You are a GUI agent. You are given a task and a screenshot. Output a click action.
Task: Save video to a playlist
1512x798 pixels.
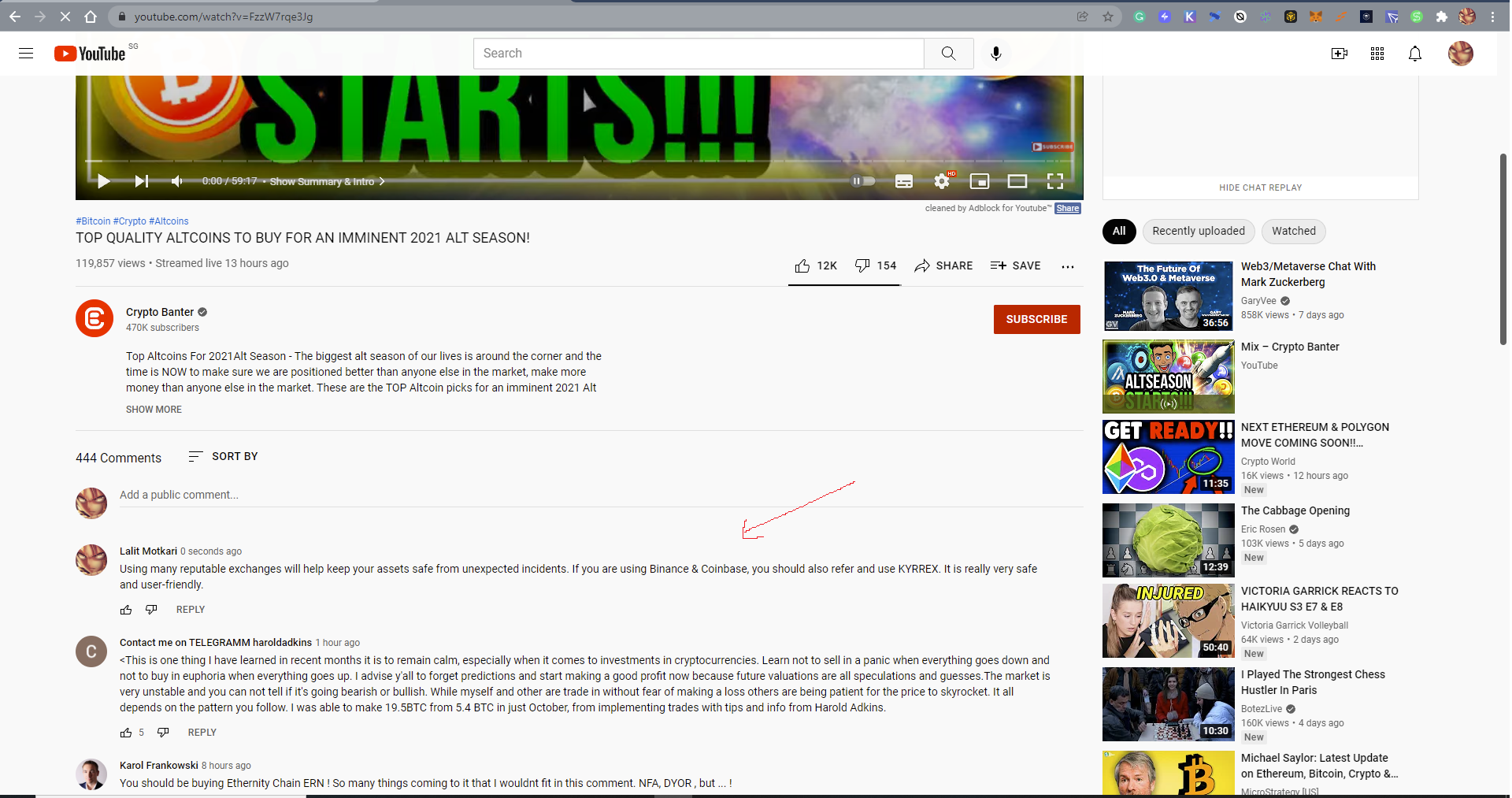click(1015, 266)
